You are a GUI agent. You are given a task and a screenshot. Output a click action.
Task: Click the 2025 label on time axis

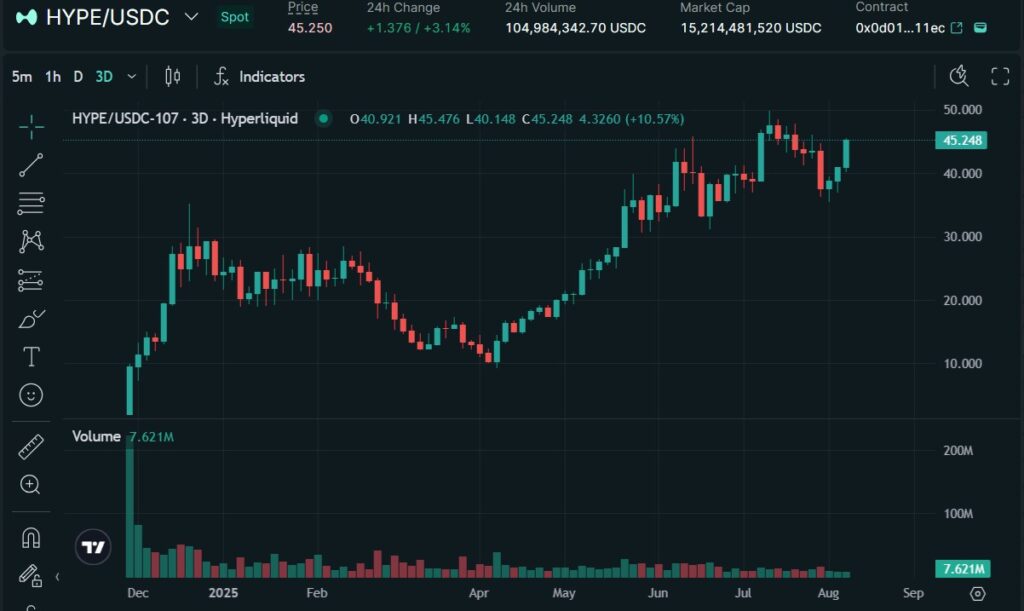click(x=223, y=593)
